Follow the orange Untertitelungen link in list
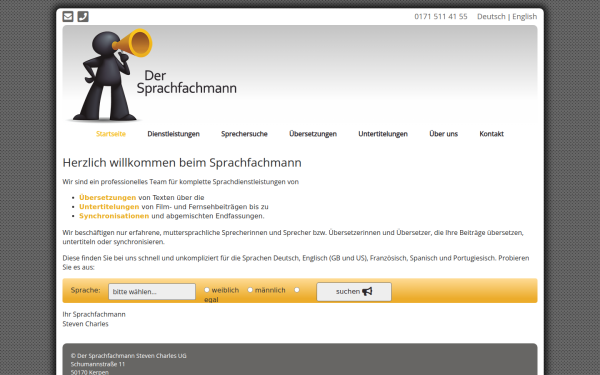Screen dimensions: 600x375 109,207
